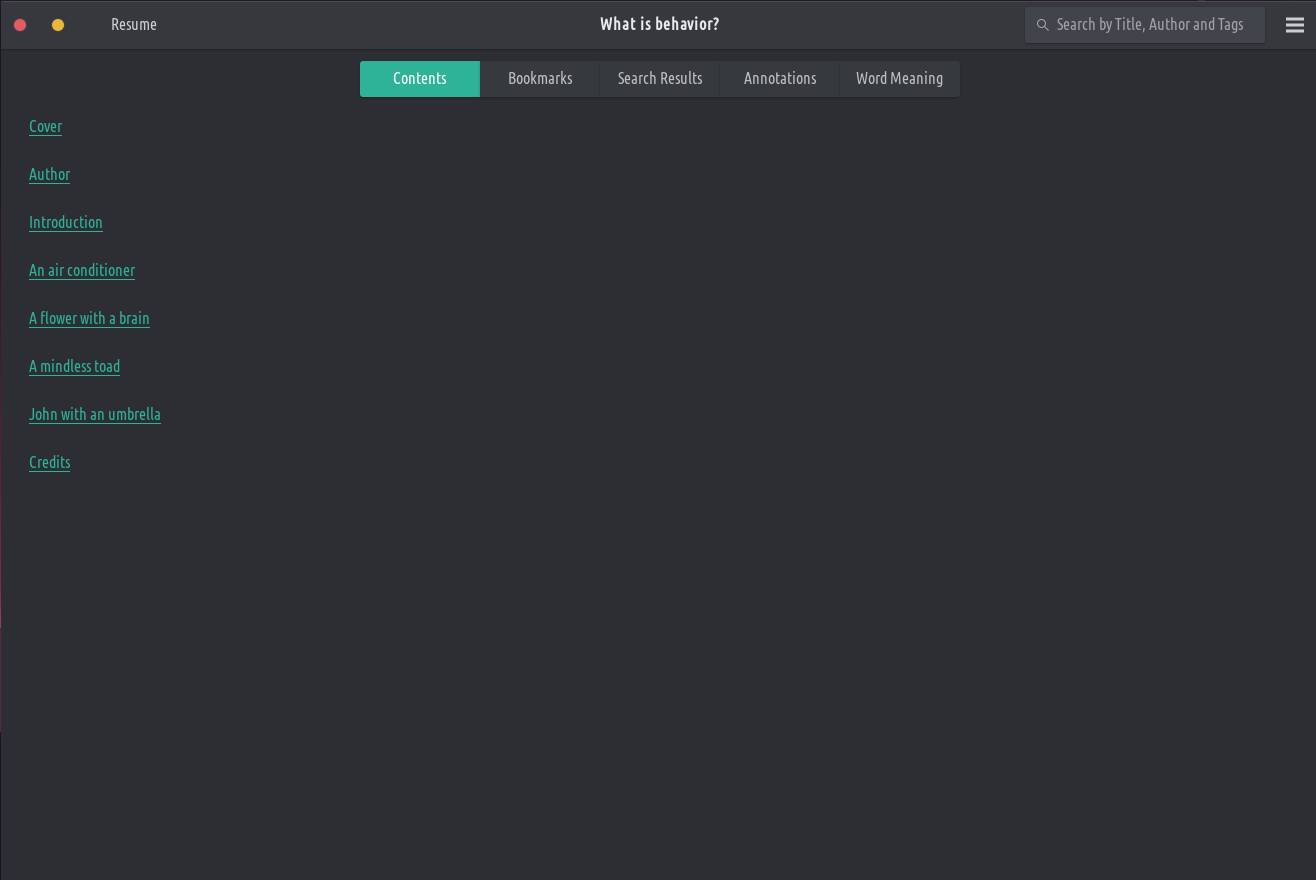Open the hamburger menu icon
The image size is (1316, 880).
(1295, 25)
